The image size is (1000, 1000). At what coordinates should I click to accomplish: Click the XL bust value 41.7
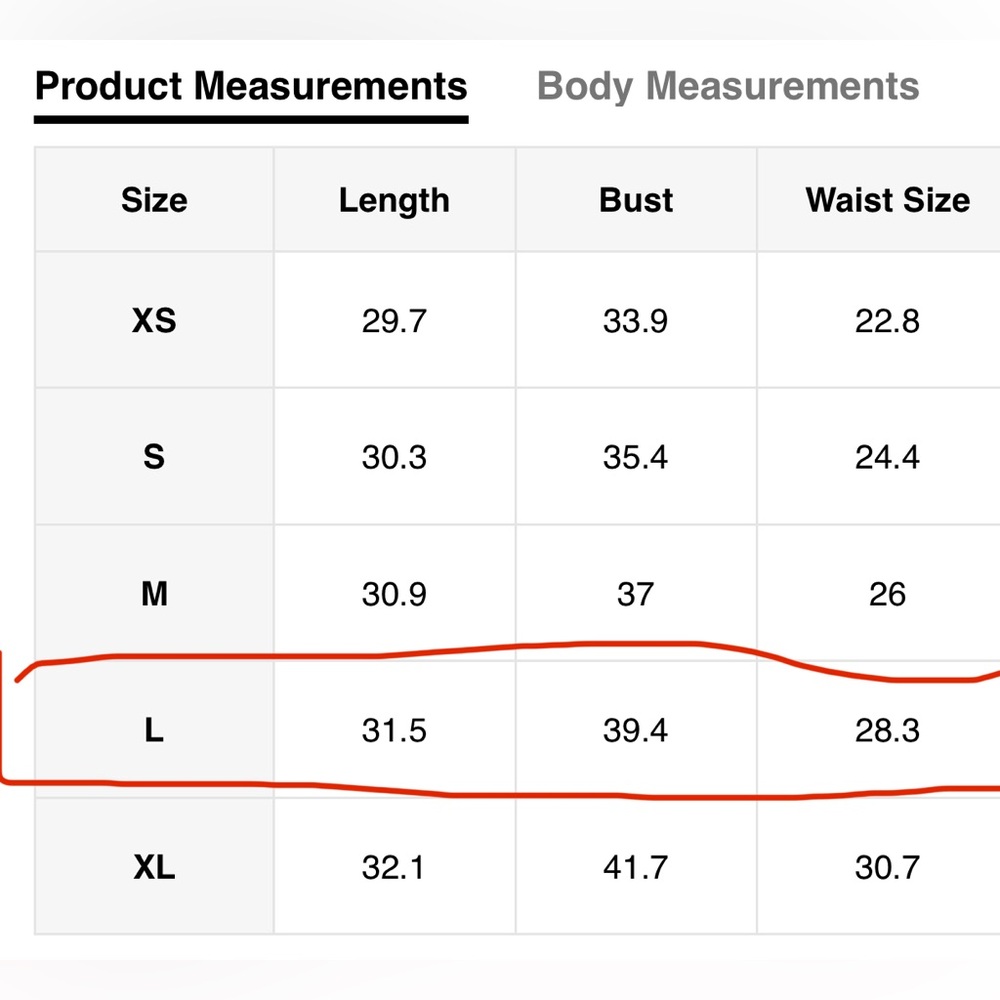[636, 867]
